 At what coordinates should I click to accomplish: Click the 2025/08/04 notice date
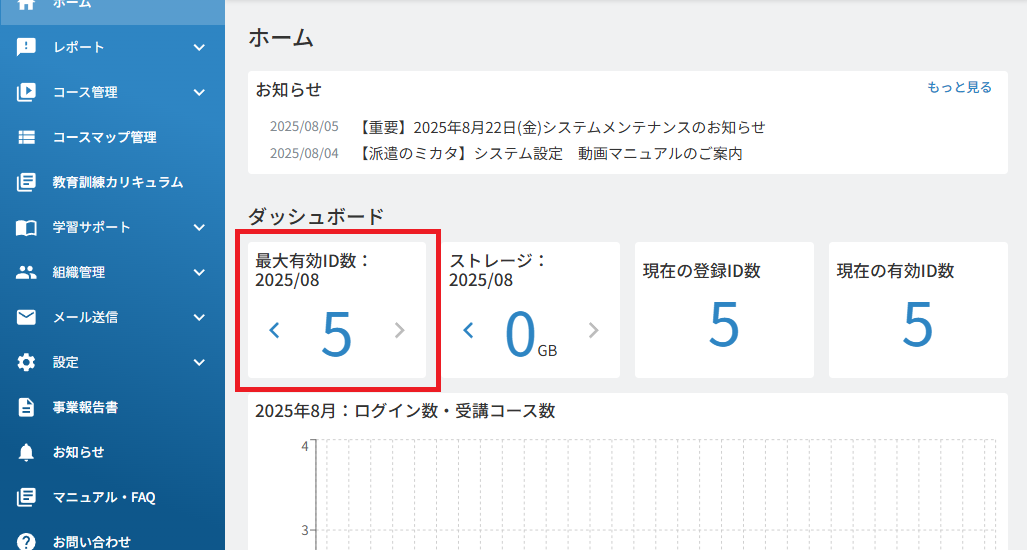[304, 153]
